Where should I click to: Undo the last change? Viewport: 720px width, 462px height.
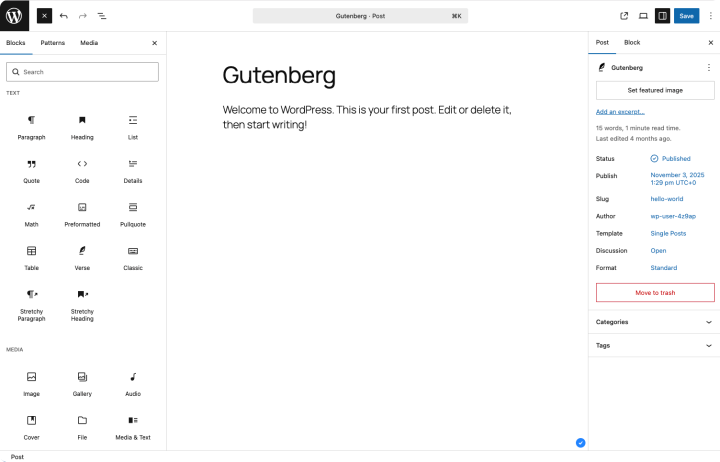click(x=64, y=16)
